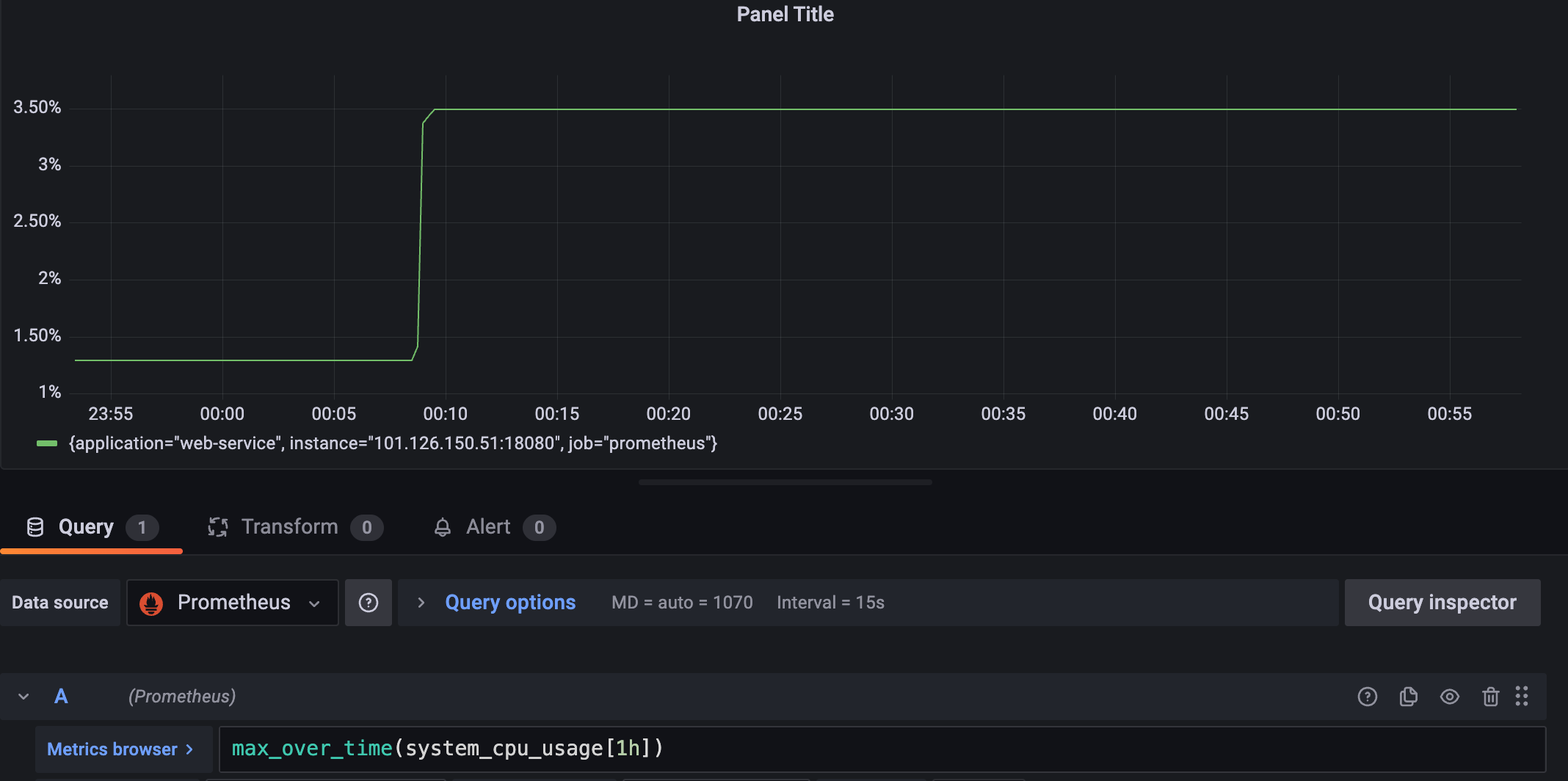Delete query A using trash icon
1568x781 pixels.
pyautogui.click(x=1490, y=697)
